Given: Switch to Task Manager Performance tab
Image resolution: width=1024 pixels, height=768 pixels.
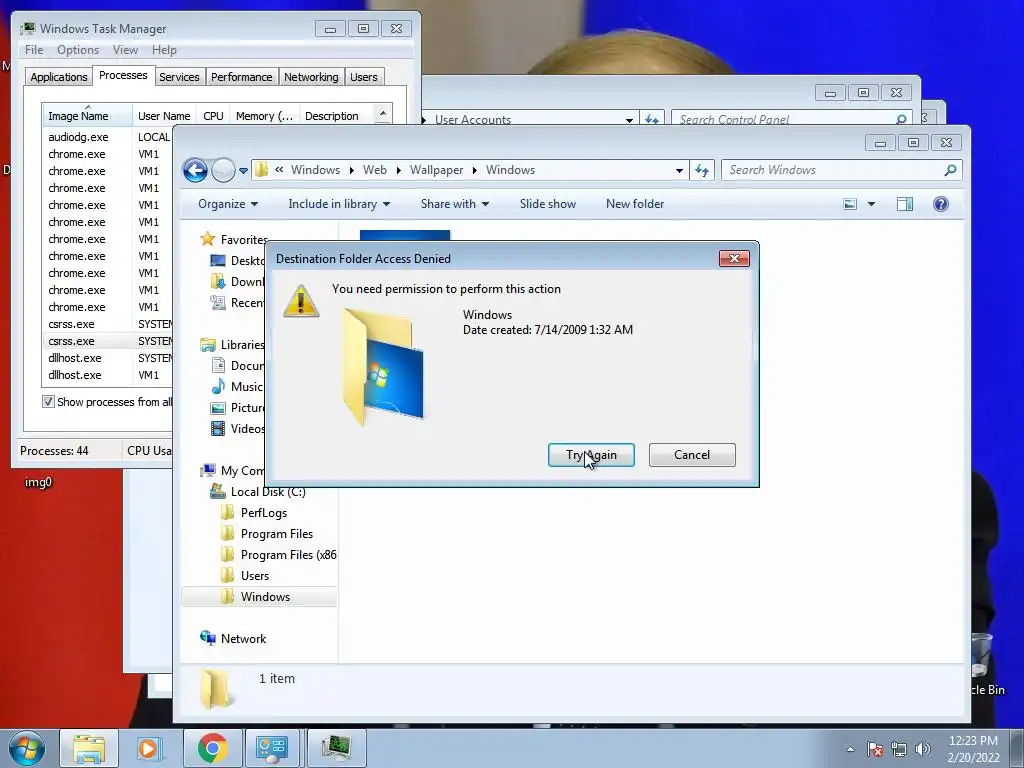Looking at the screenshot, I should (x=242, y=77).
